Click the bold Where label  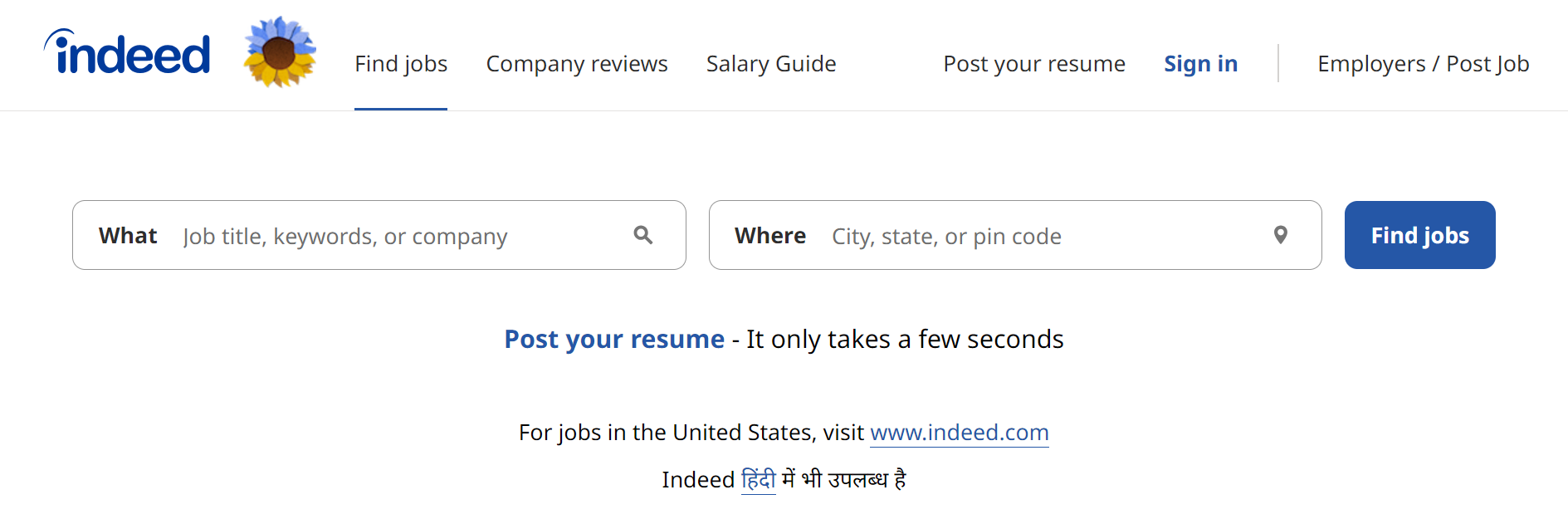pos(770,236)
